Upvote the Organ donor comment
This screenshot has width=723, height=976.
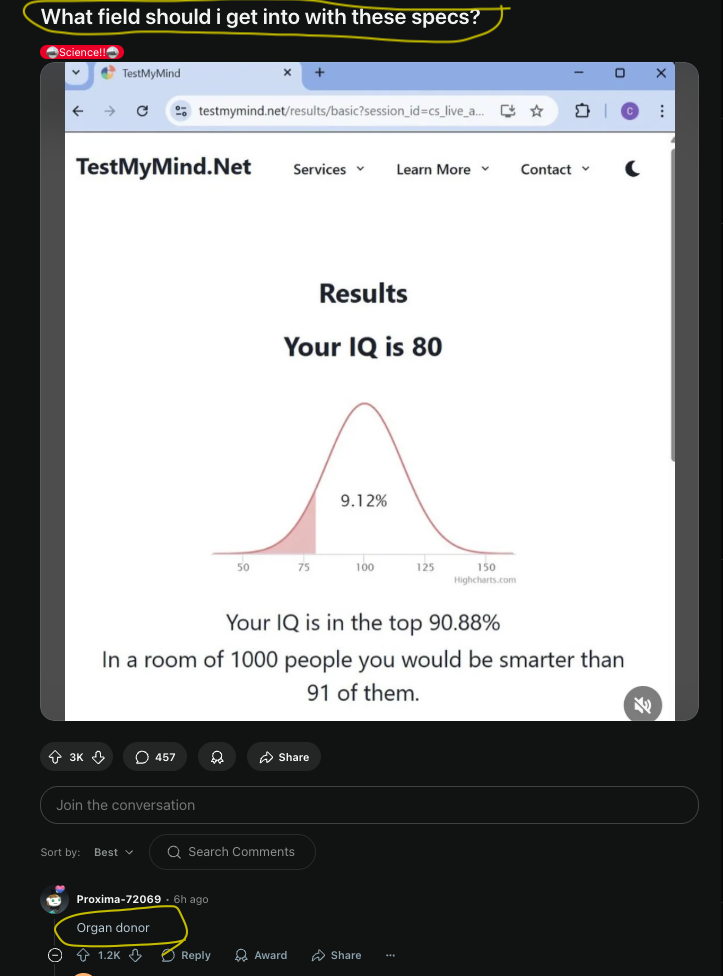pos(83,955)
